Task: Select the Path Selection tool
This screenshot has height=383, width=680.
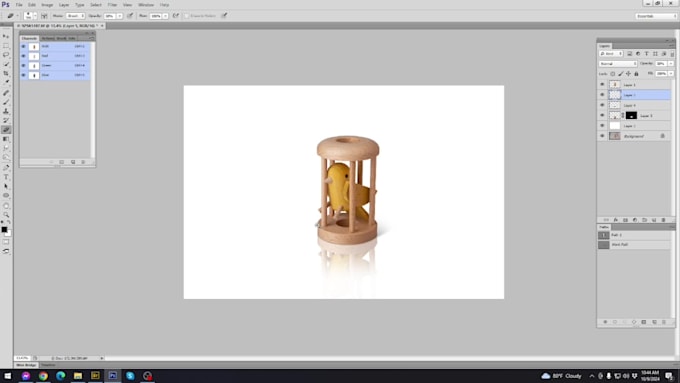Action: (6, 186)
